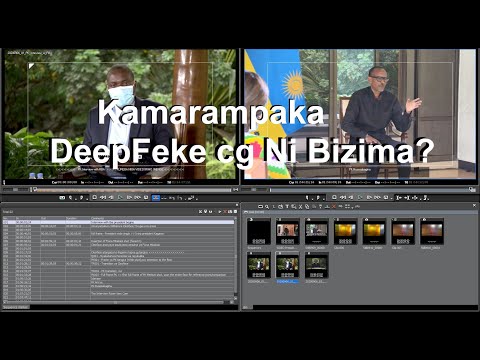
Task: Open dropdown arrow beside Recorder Set Out
Action: 324,199
